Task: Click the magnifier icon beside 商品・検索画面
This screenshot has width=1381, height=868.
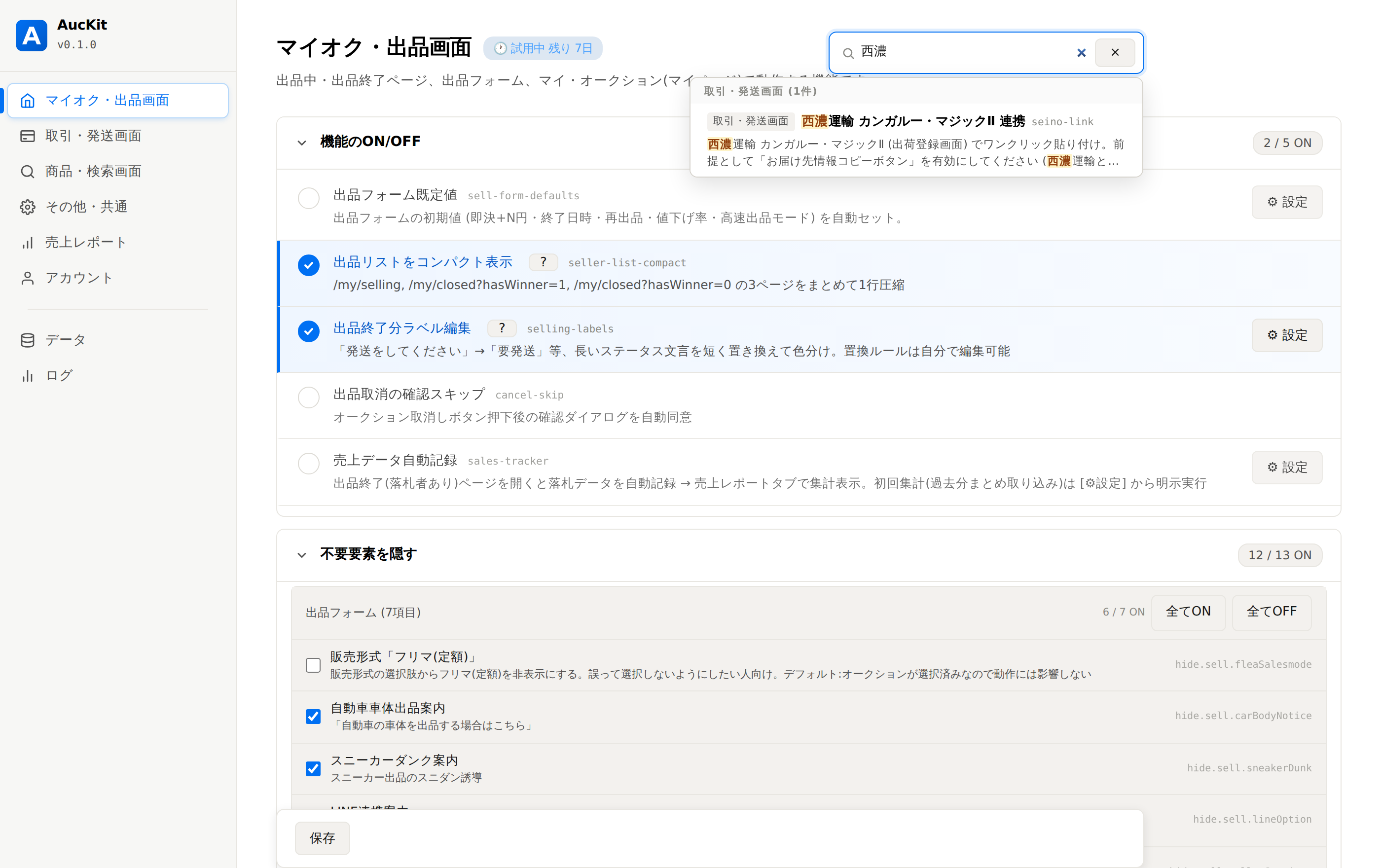Action: point(28,172)
